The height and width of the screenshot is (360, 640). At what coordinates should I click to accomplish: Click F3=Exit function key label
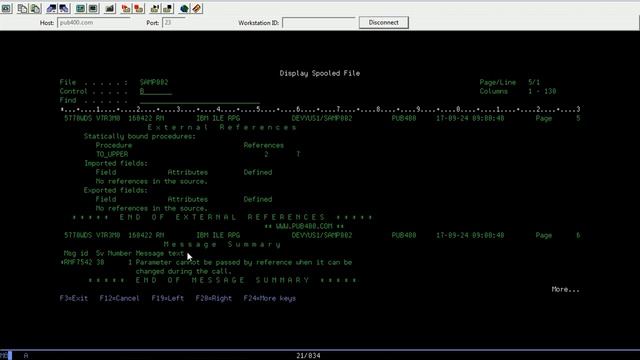click(x=74, y=298)
